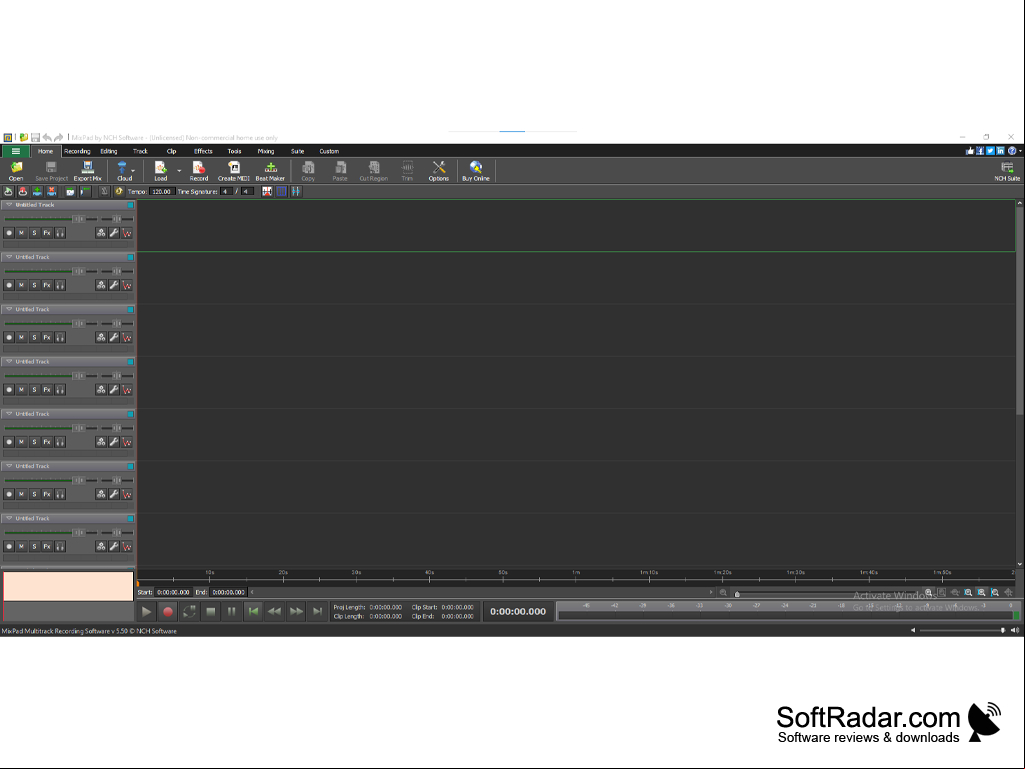Collapse the fourth Untitled Track triangle
This screenshot has width=1025, height=769.
point(9,362)
